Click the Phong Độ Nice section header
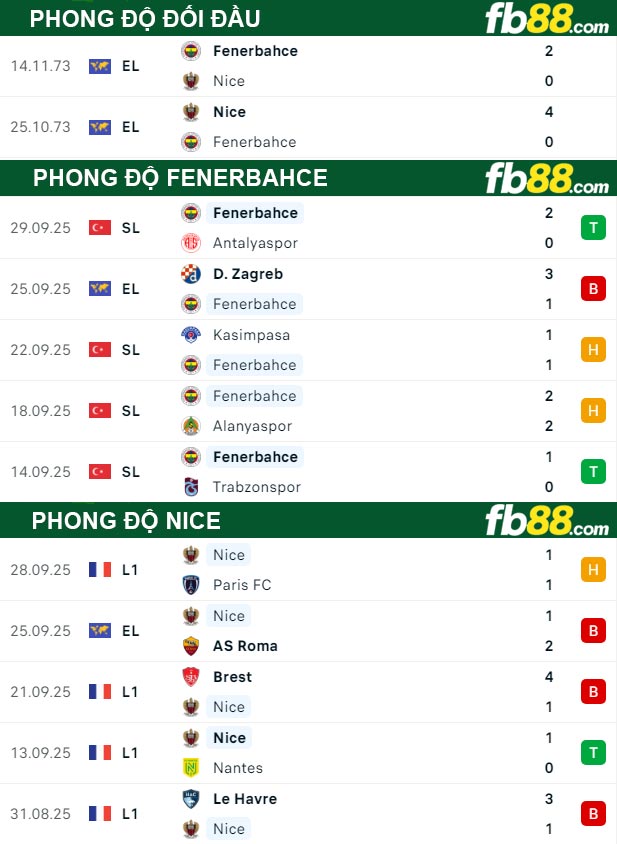 [x=126, y=521]
